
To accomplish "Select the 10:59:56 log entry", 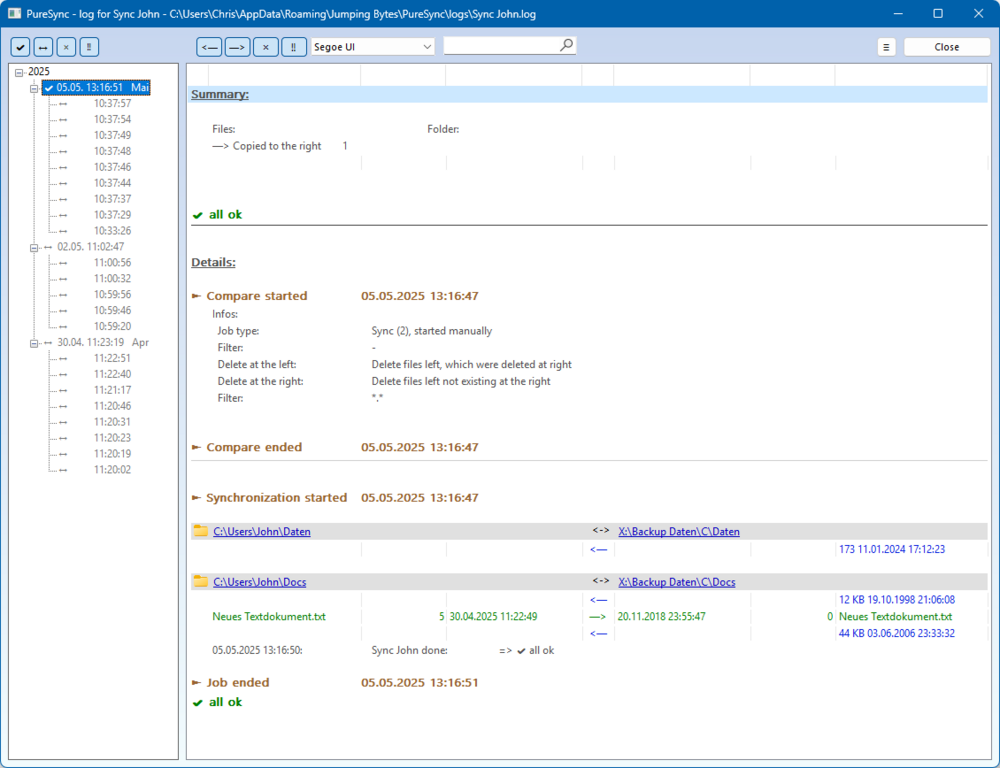I will (x=112, y=295).
